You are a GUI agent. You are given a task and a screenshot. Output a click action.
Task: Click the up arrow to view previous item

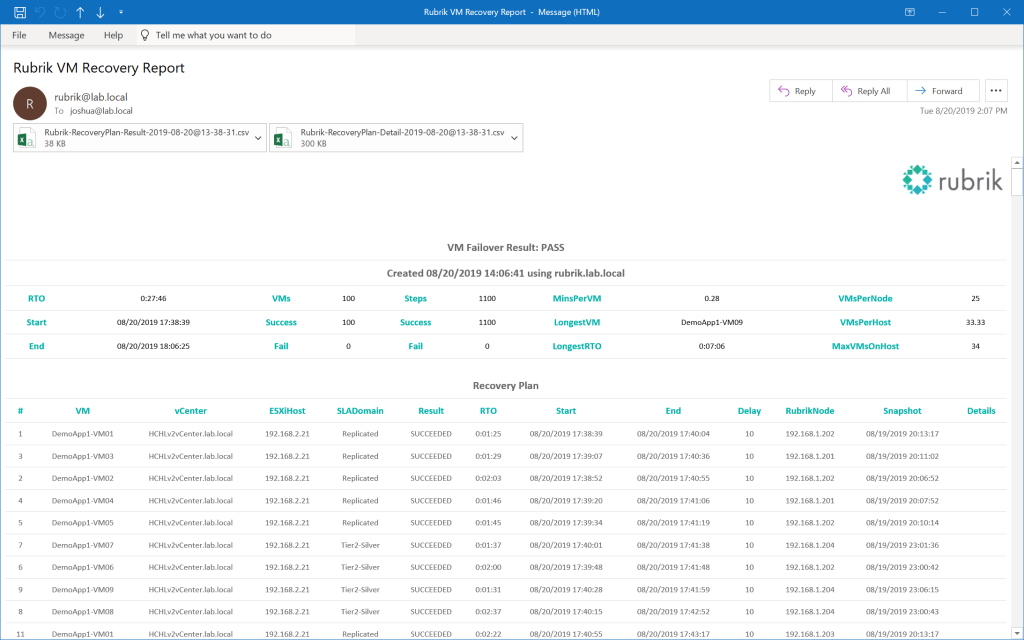coord(80,12)
